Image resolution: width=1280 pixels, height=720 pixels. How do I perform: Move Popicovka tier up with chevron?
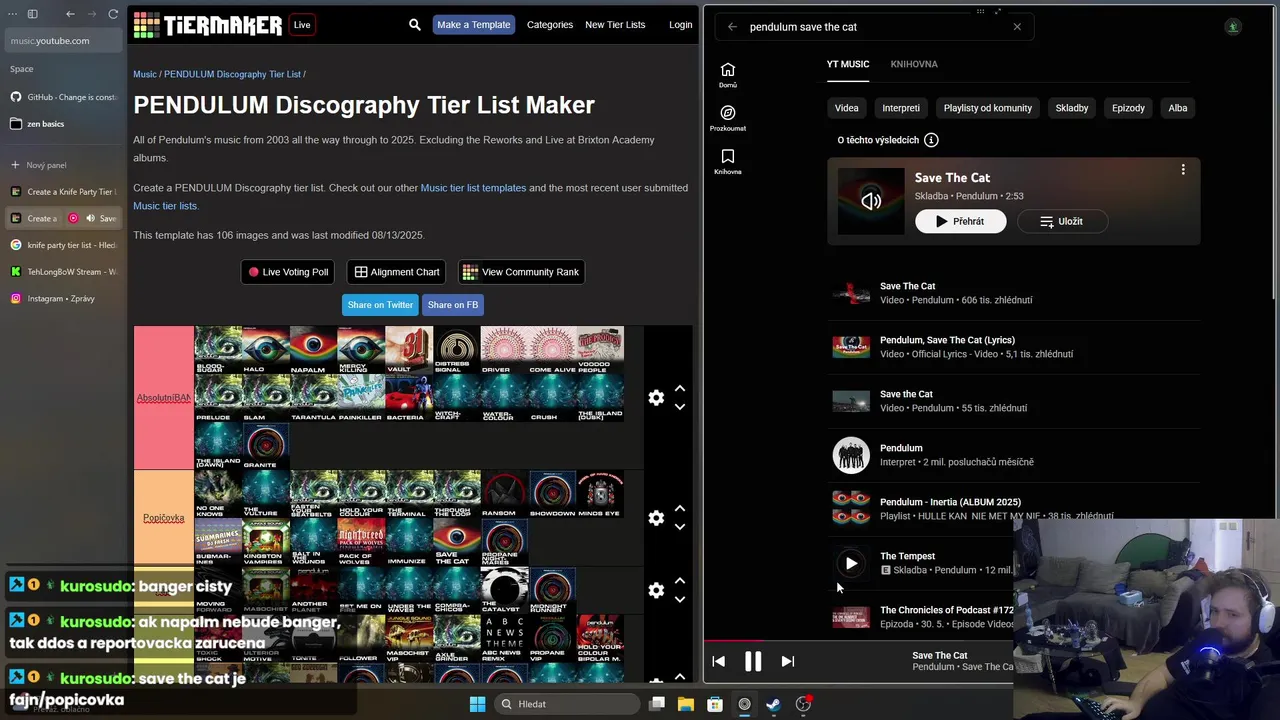[680, 509]
